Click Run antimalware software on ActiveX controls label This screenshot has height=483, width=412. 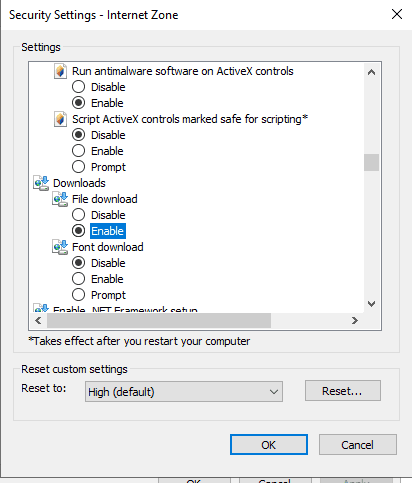click(x=183, y=71)
